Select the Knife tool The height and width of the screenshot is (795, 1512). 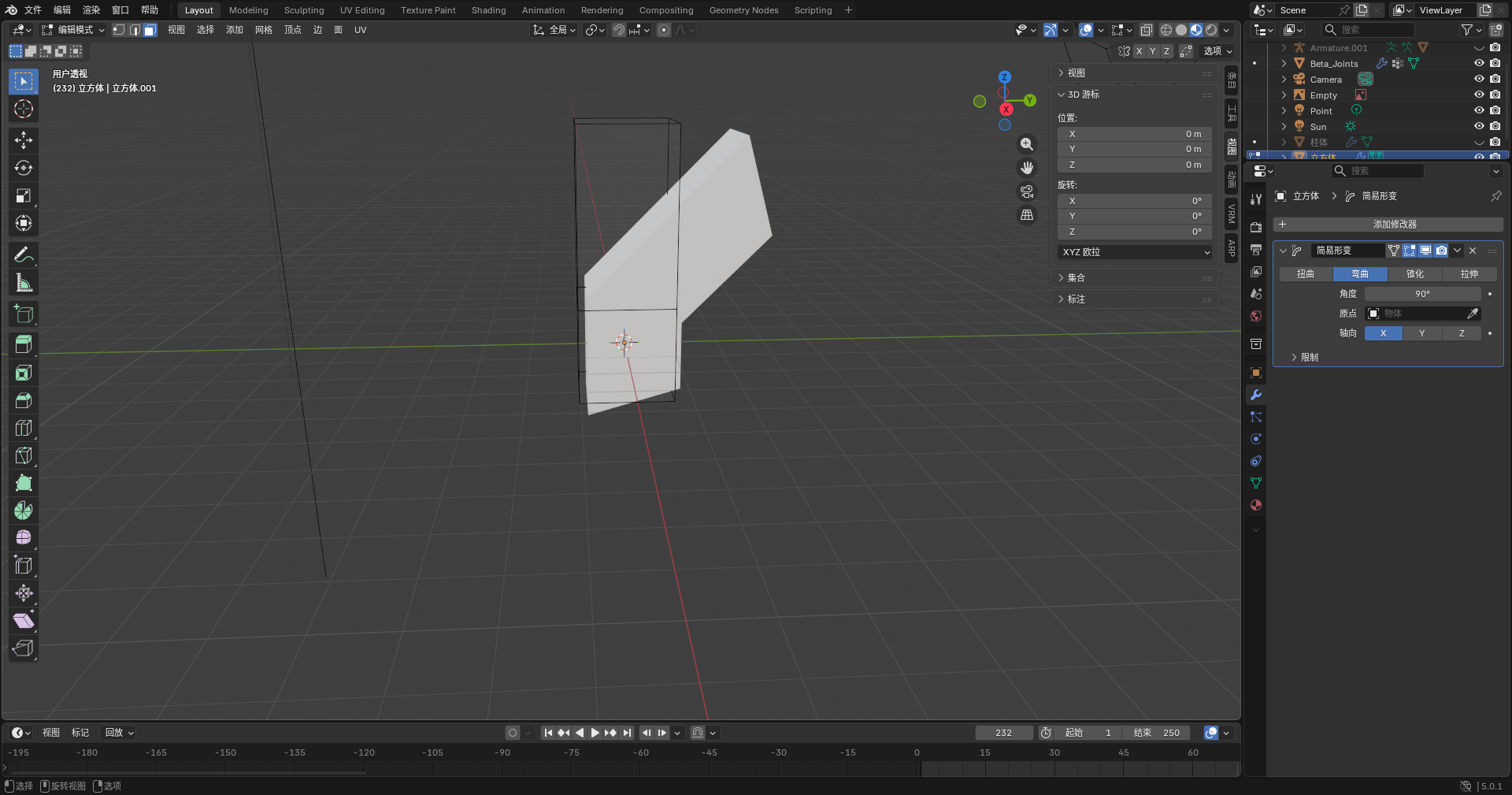pos(24,455)
